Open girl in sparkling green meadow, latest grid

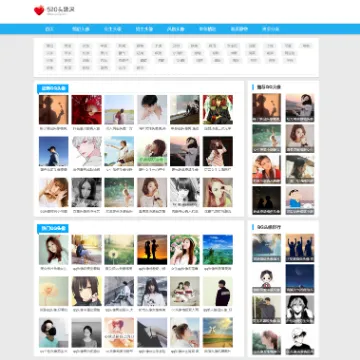coord(119,192)
